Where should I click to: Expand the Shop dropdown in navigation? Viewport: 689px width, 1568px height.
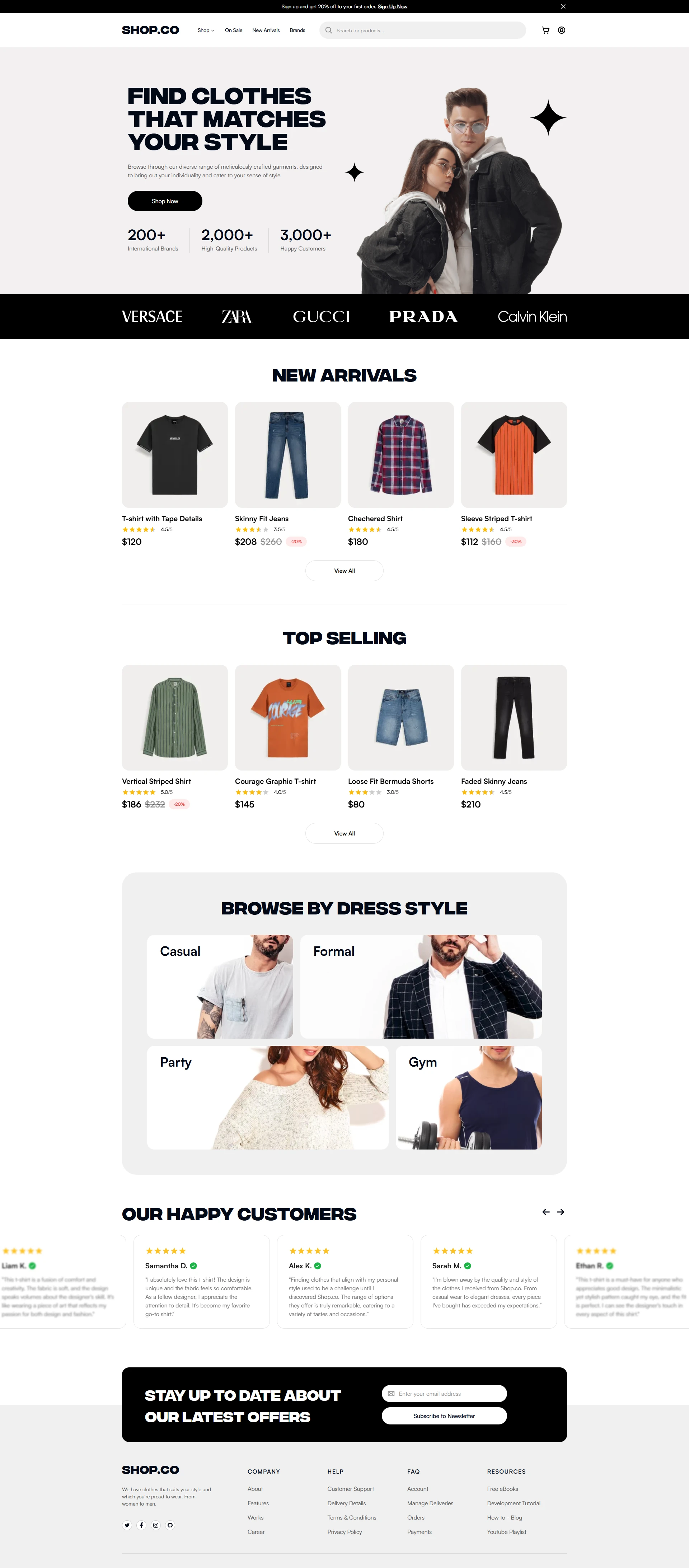pos(206,31)
